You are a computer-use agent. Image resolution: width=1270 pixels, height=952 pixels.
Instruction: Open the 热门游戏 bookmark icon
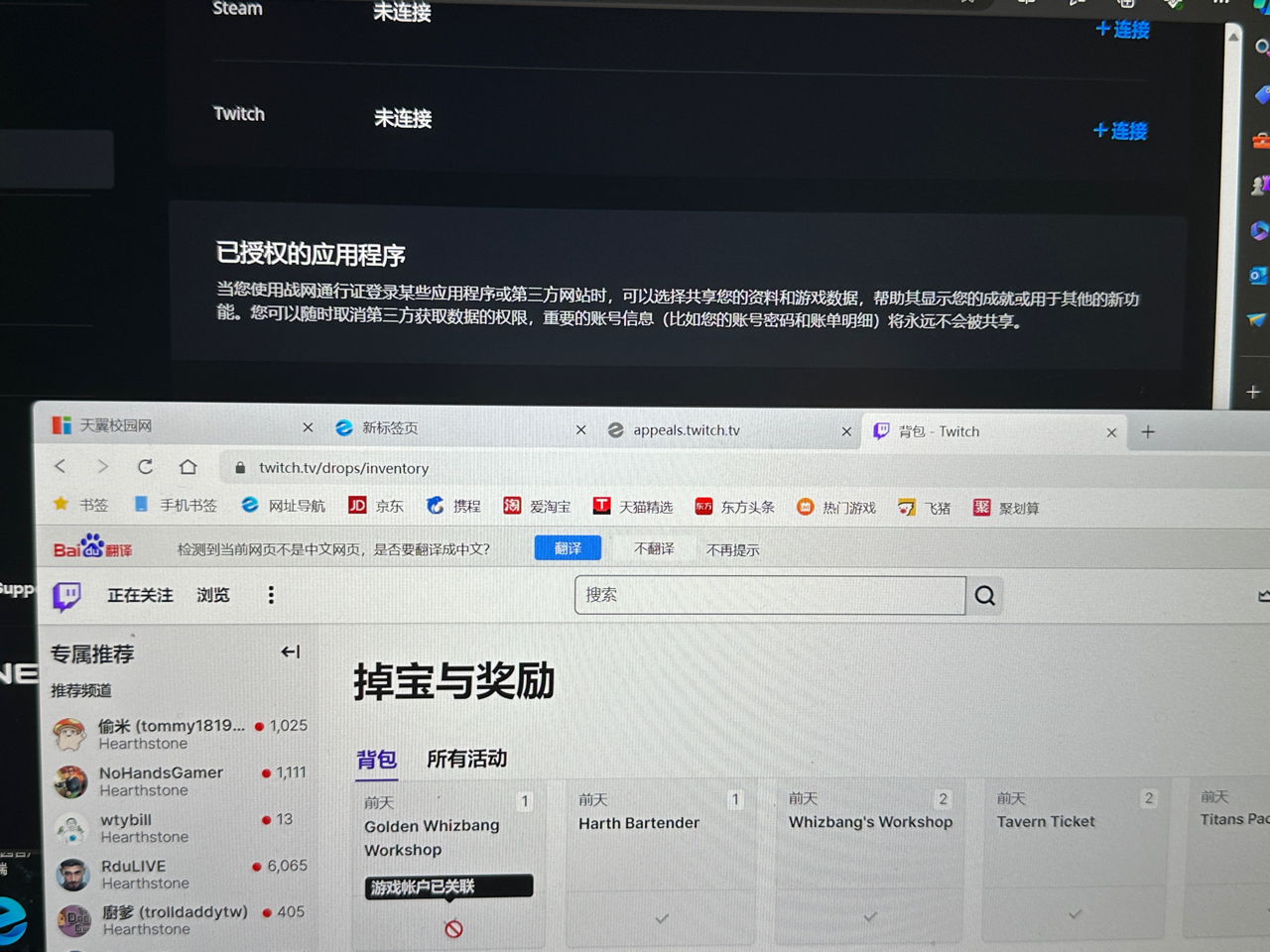point(805,507)
